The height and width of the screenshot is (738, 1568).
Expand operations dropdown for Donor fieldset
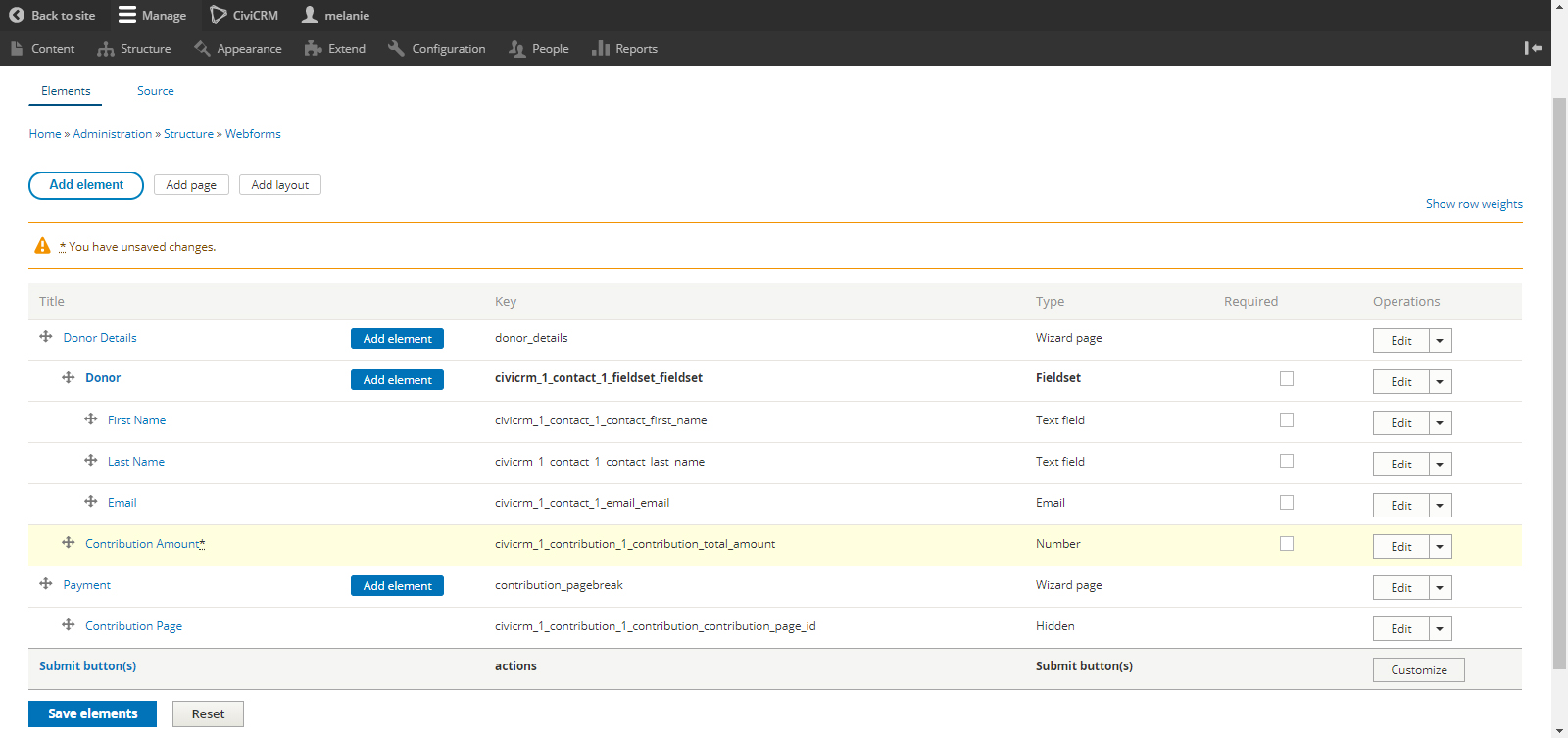point(1440,382)
